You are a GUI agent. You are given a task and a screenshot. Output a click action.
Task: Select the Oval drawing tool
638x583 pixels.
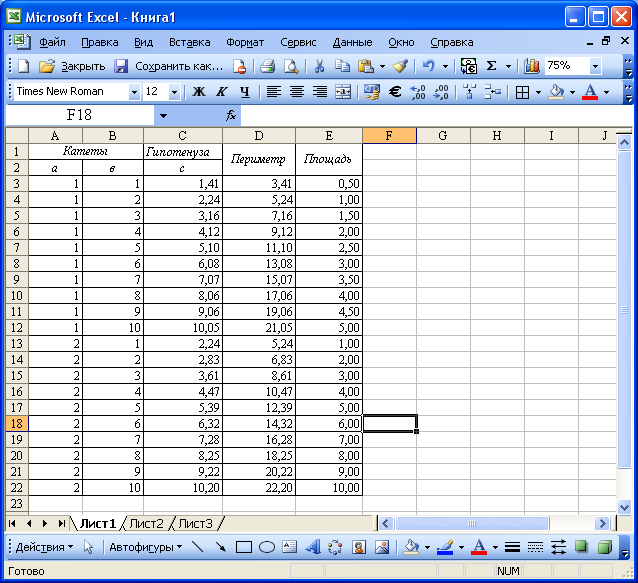point(267,547)
